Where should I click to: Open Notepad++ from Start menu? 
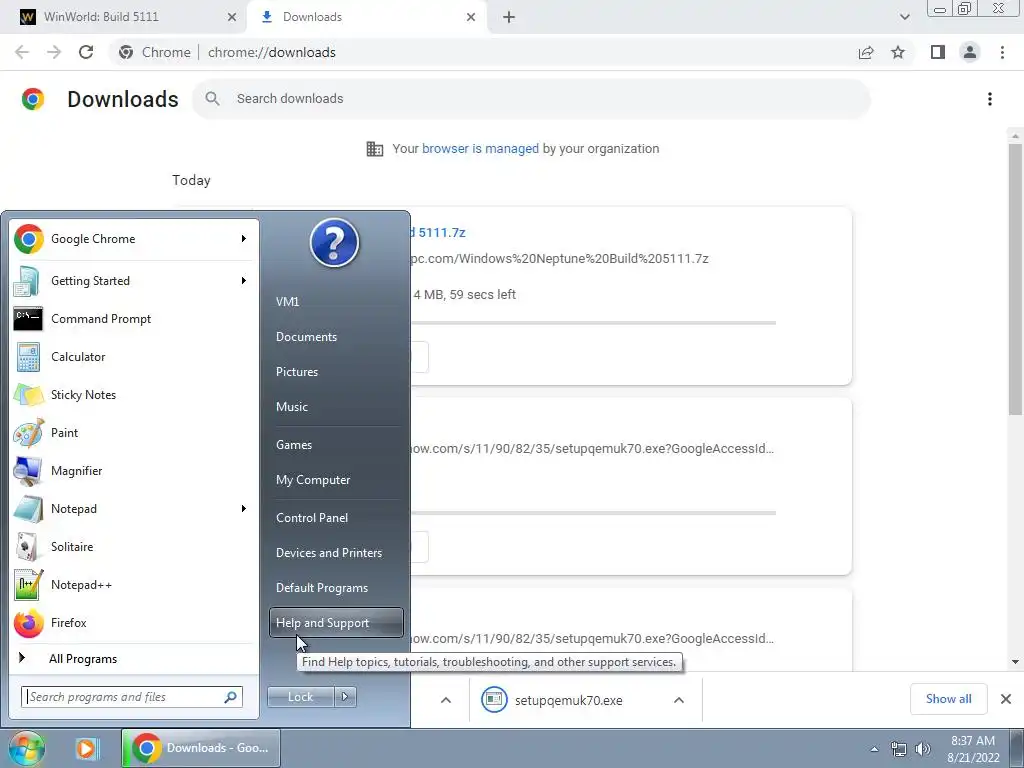point(134,584)
